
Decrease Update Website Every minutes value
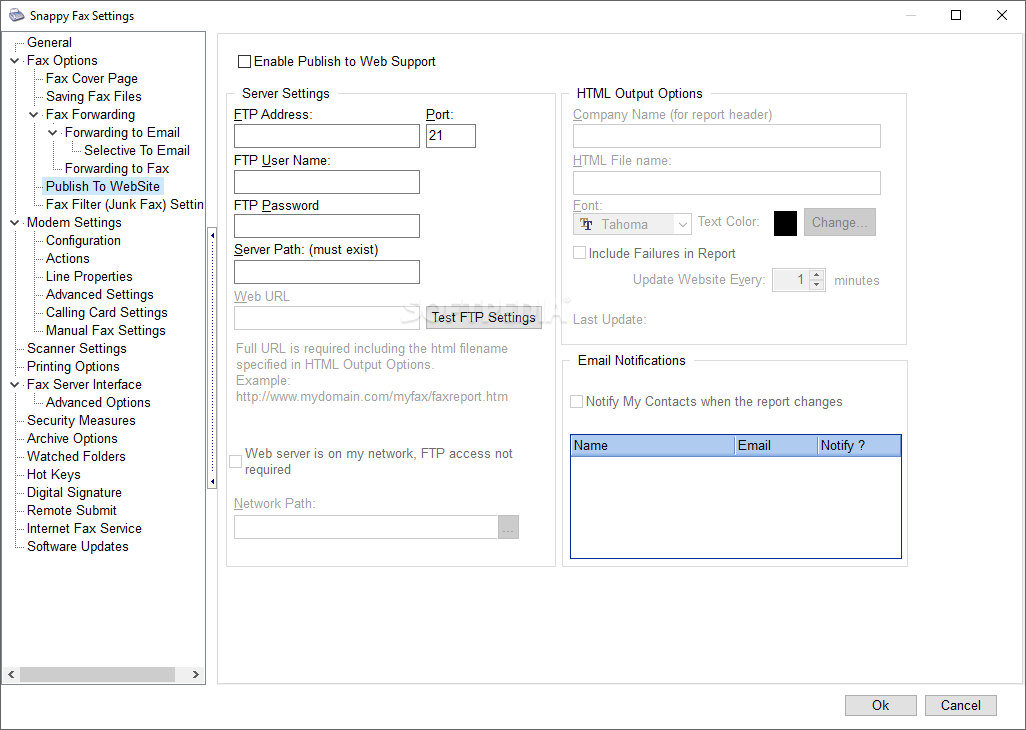[817, 285]
